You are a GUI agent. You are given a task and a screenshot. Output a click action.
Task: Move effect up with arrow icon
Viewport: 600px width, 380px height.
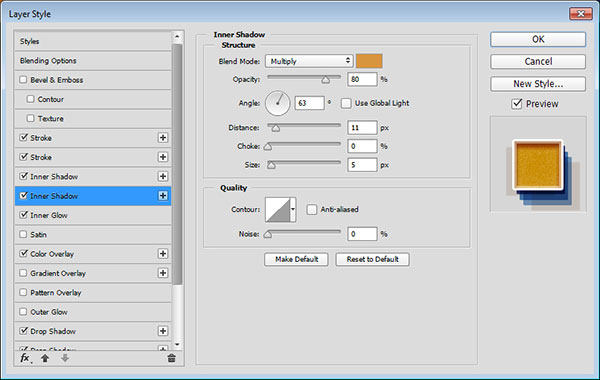(45, 358)
